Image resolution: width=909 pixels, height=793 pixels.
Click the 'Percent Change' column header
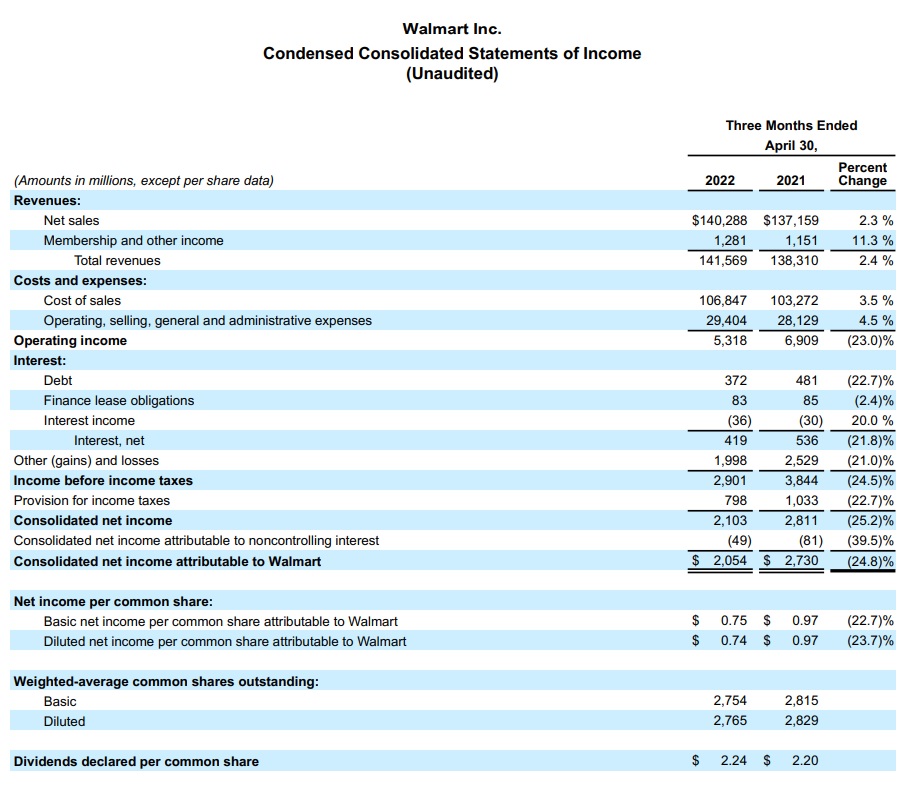point(863,174)
